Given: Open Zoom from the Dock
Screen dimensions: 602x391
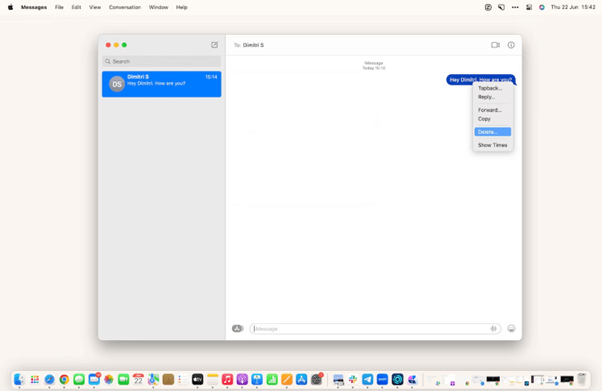Looking at the screenshot, I should [382, 379].
